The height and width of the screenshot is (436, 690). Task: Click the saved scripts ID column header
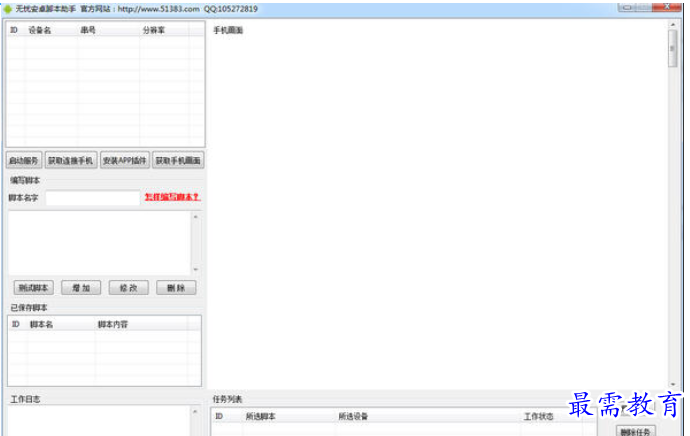coord(16,325)
